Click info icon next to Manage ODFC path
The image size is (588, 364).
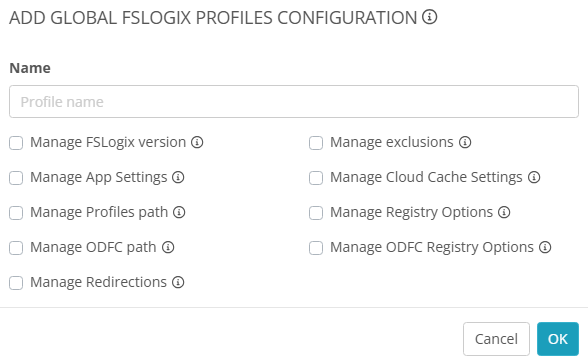pos(168,247)
